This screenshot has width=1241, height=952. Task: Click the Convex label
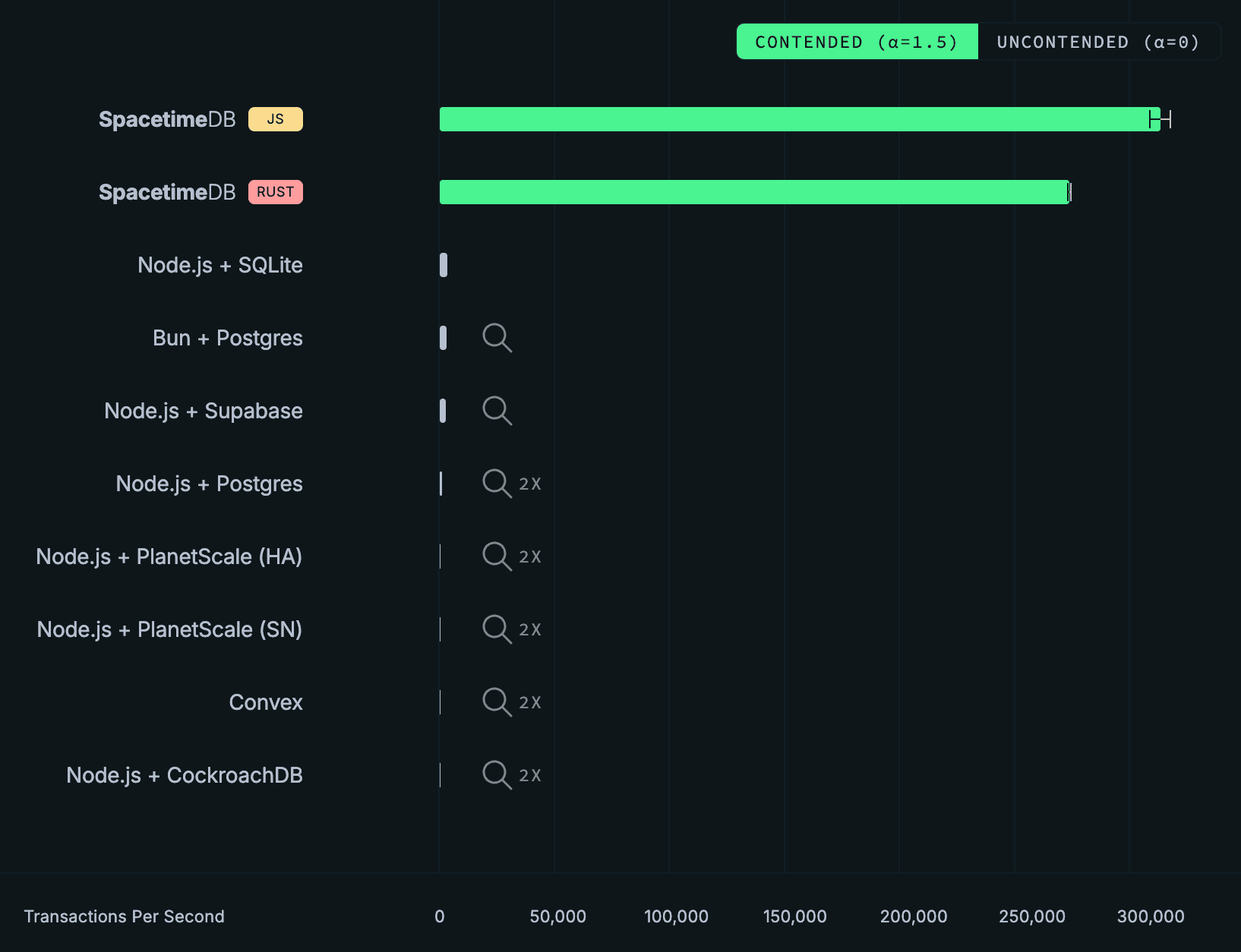click(266, 702)
